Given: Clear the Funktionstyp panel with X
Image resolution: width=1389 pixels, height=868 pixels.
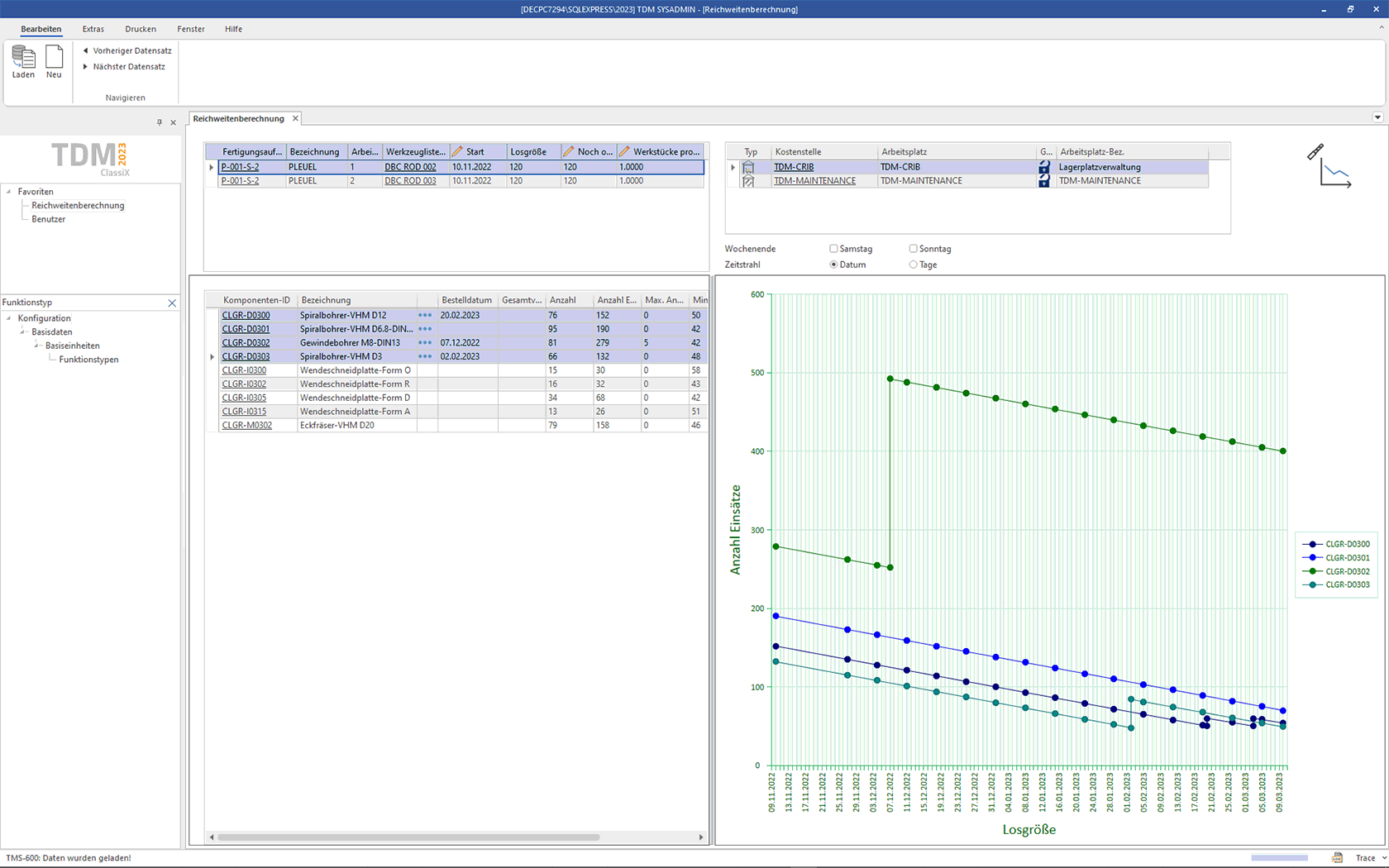Looking at the screenshot, I should (x=172, y=303).
